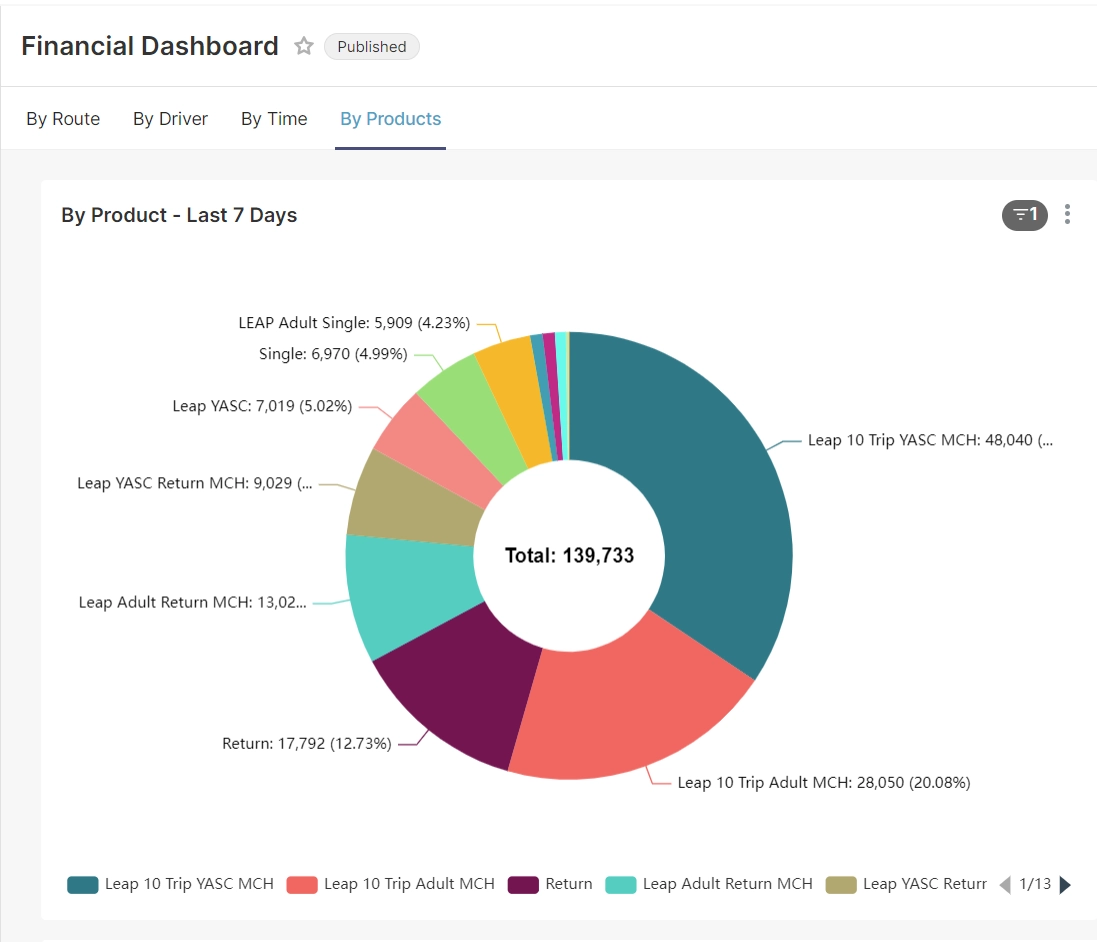
Task: Go to previous legend page arrow
Action: (x=1005, y=884)
